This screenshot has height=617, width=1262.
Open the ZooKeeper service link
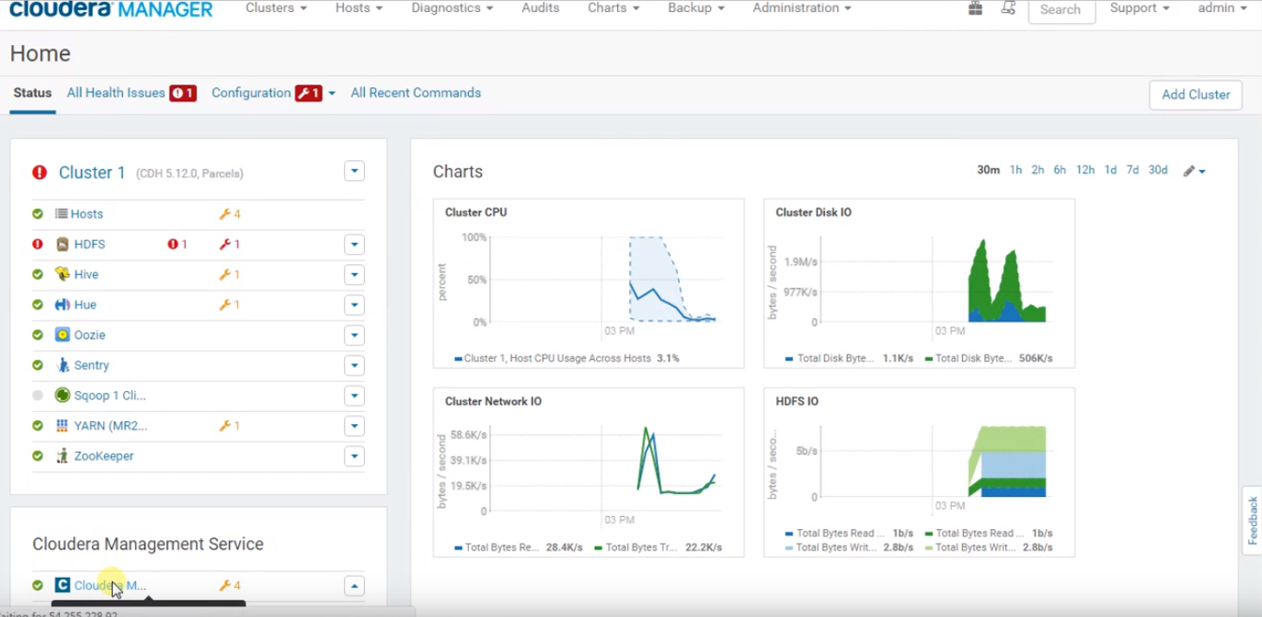coord(104,456)
